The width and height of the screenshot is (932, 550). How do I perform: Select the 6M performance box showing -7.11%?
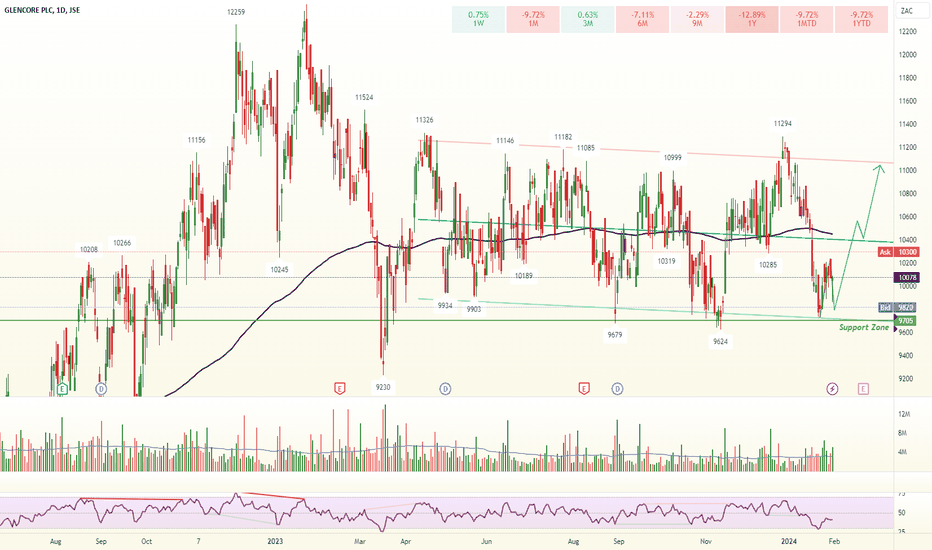[643, 19]
